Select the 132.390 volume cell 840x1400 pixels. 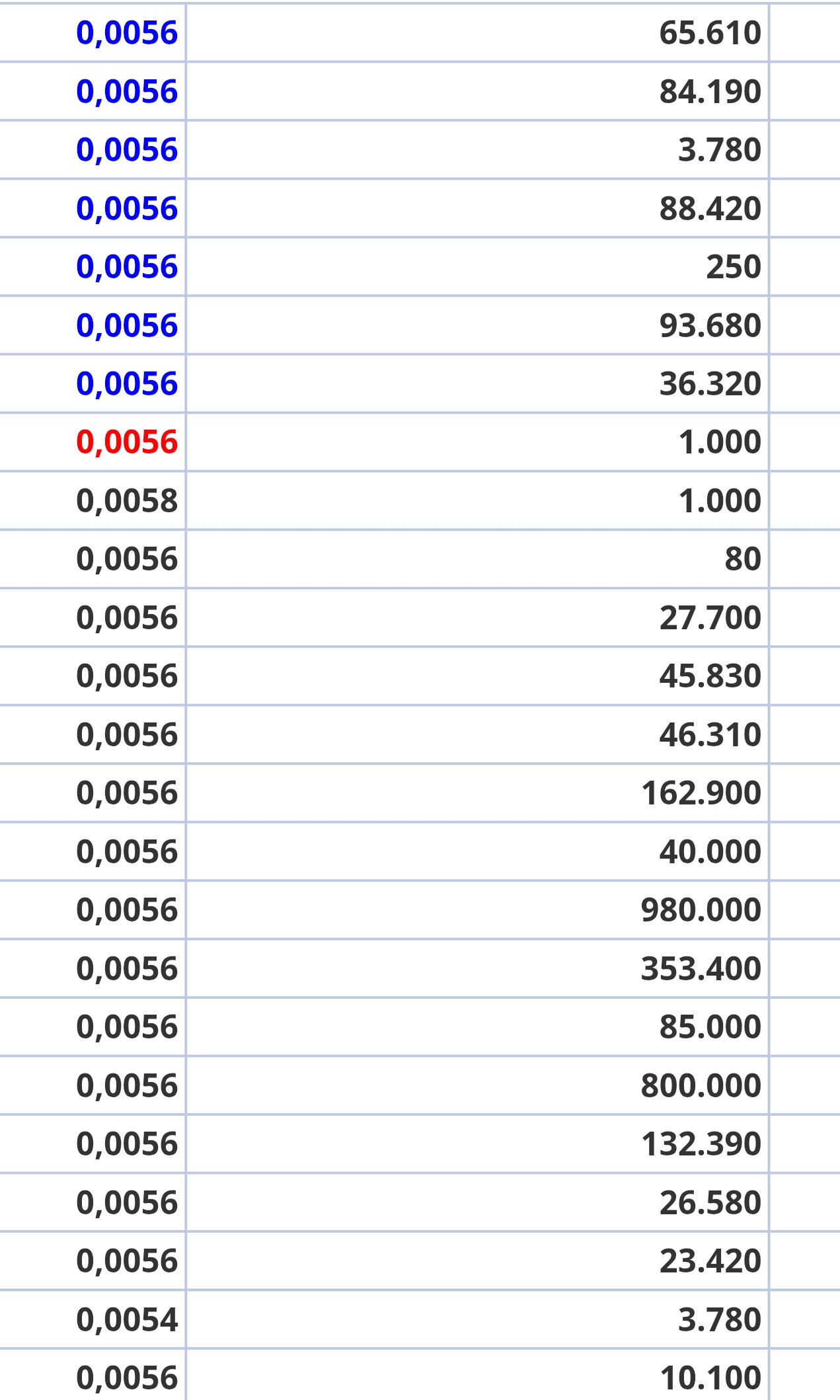point(701,1144)
